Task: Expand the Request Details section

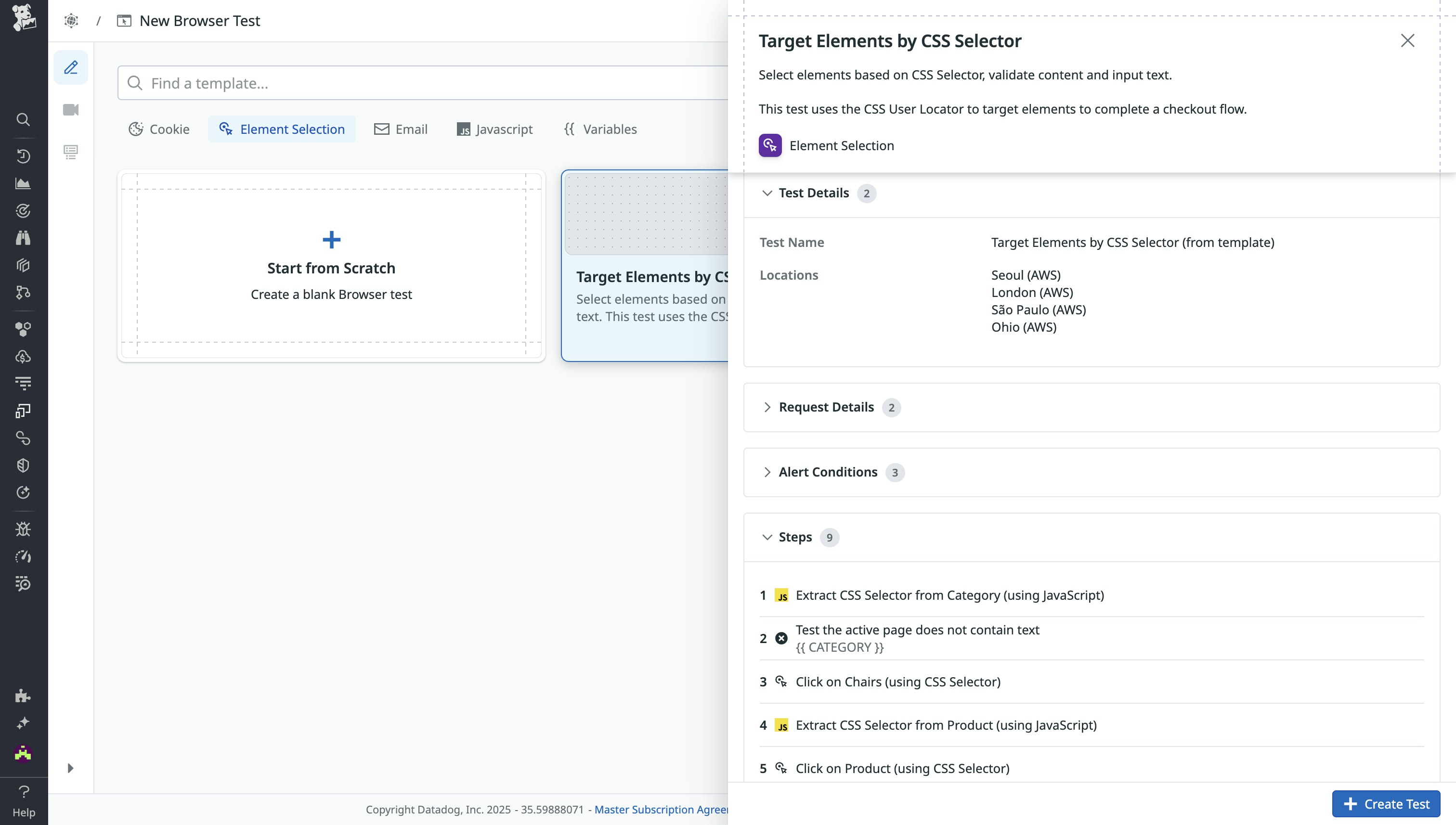Action: point(767,407)
